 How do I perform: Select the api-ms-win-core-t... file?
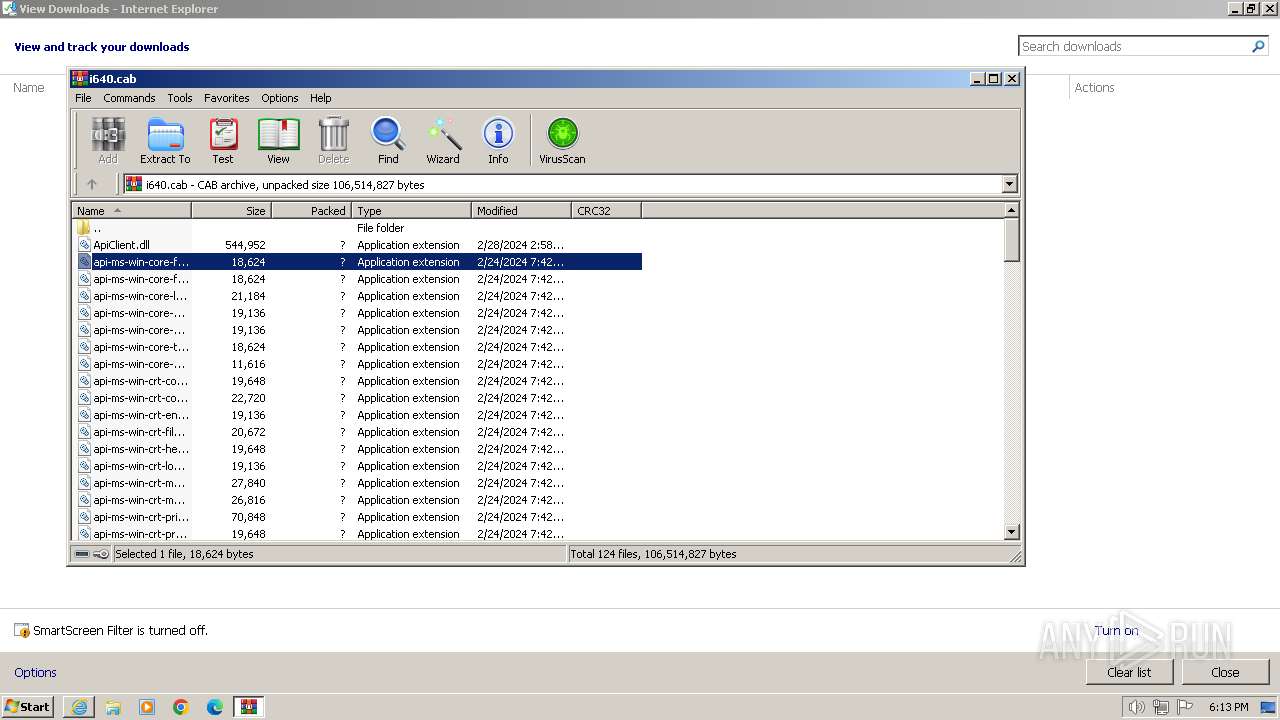point(357,347)
